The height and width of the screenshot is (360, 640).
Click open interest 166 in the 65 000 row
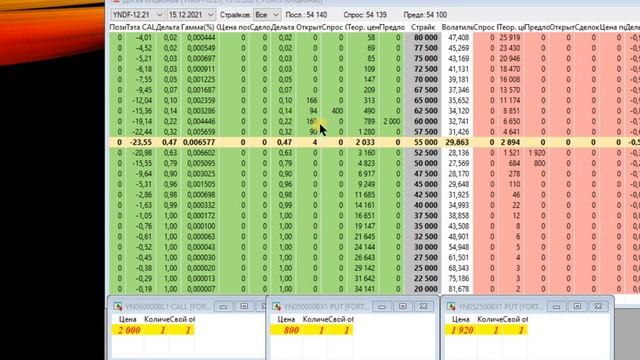[312, 100]
